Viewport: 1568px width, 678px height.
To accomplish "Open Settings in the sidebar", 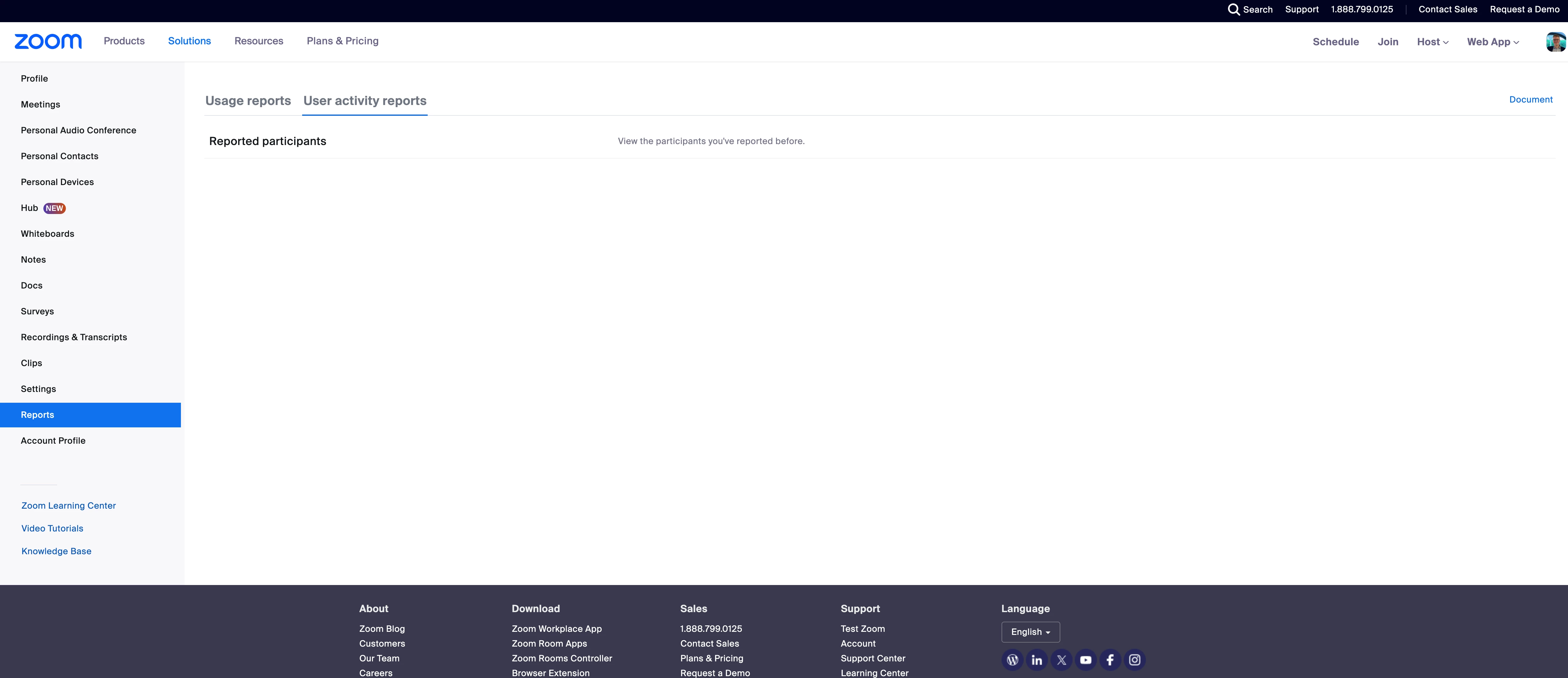I will click(x=38, y=389).
